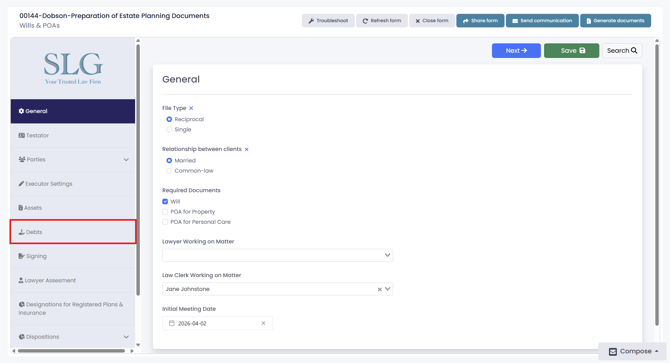The height and width of the screenshot is (363, 670).
Task: Open the Debts section
Action: [73, 232]
